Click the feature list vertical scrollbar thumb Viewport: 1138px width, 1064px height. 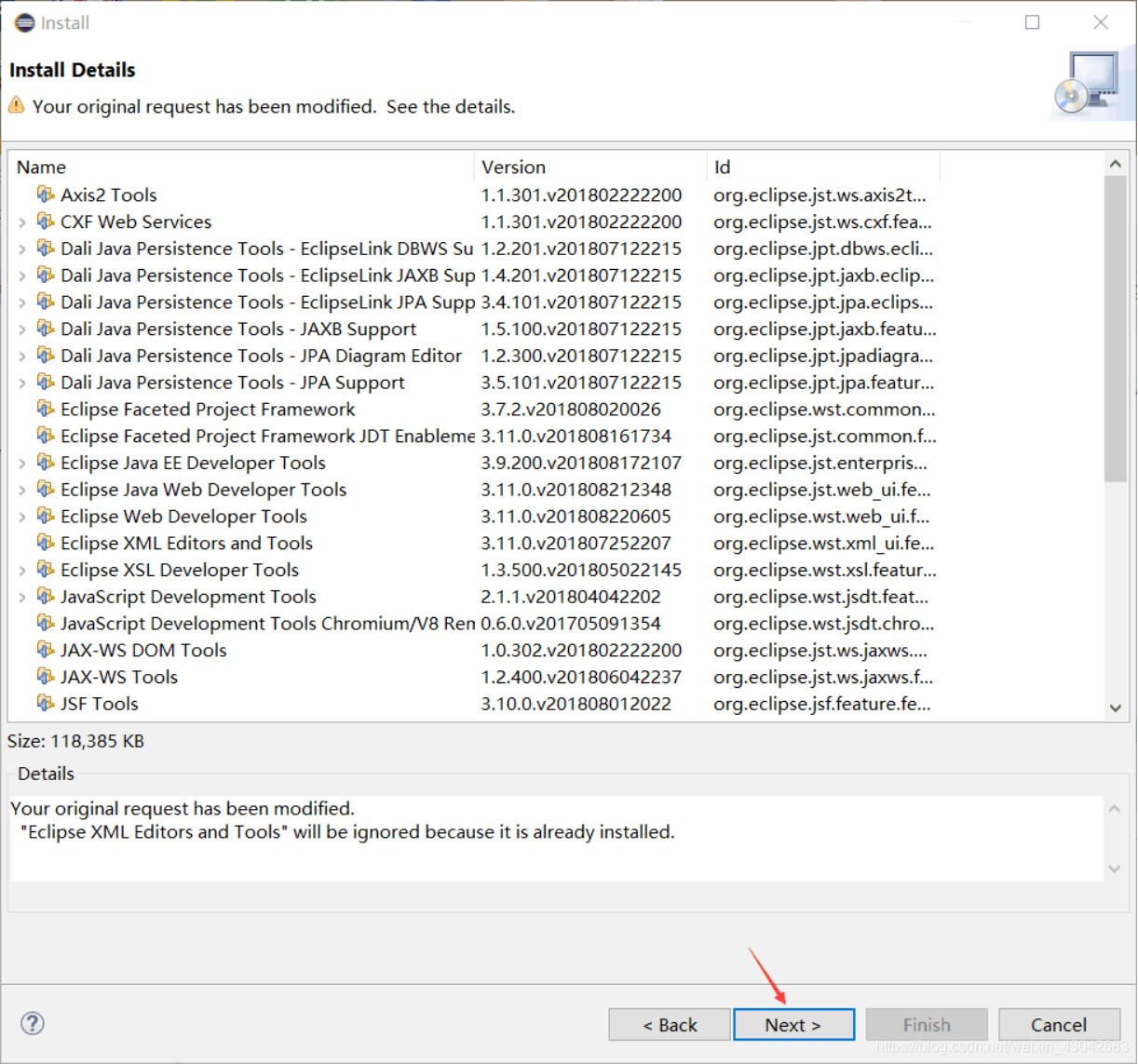(x=1116, y=329)
